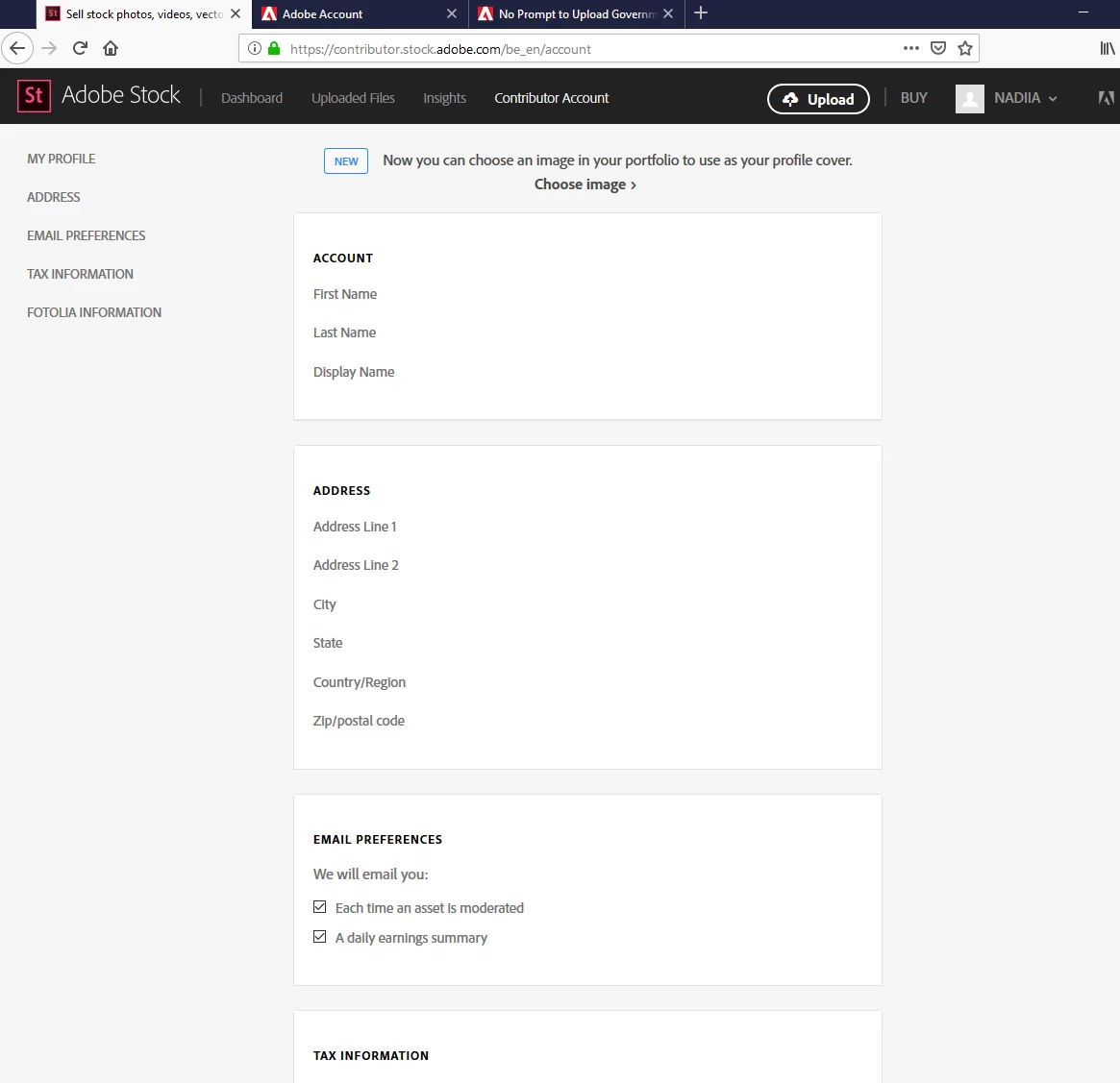
Task: Click the Adobe Stock wordmark
Action: 121,95
